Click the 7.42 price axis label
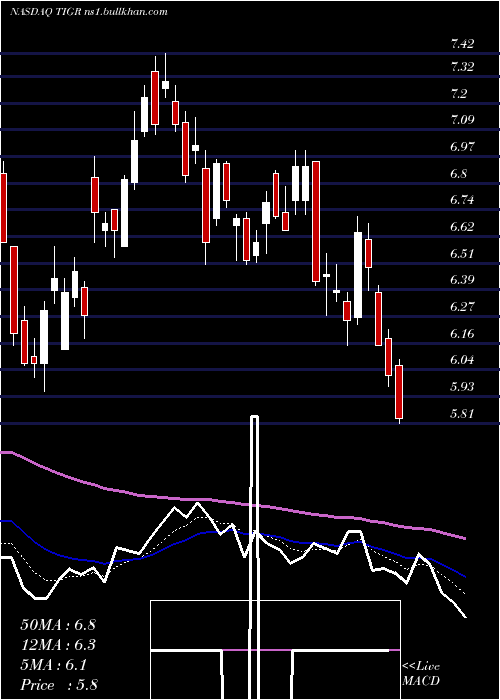500x700 pixels. coord(462,44)
